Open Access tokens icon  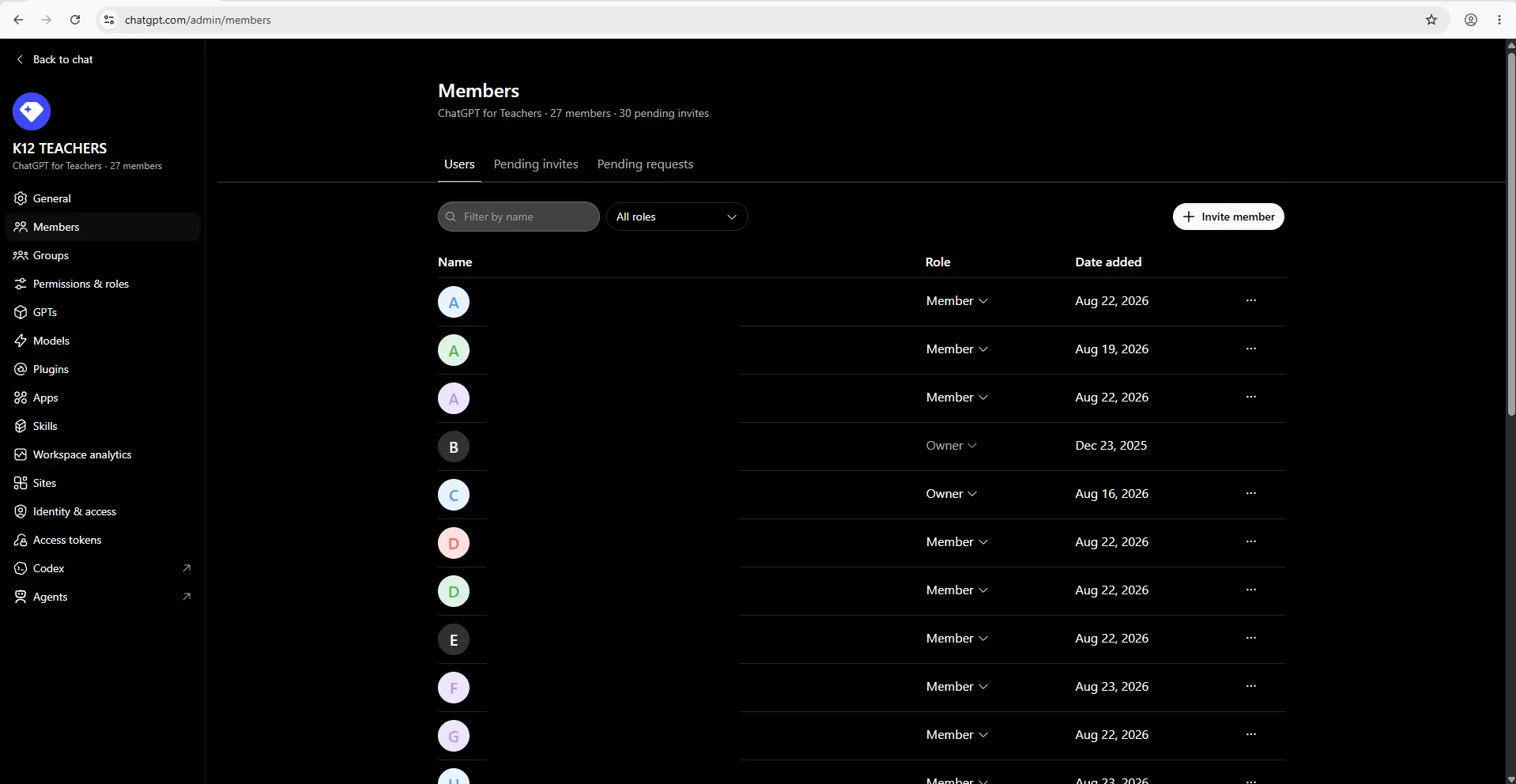[x=21, y=540]
